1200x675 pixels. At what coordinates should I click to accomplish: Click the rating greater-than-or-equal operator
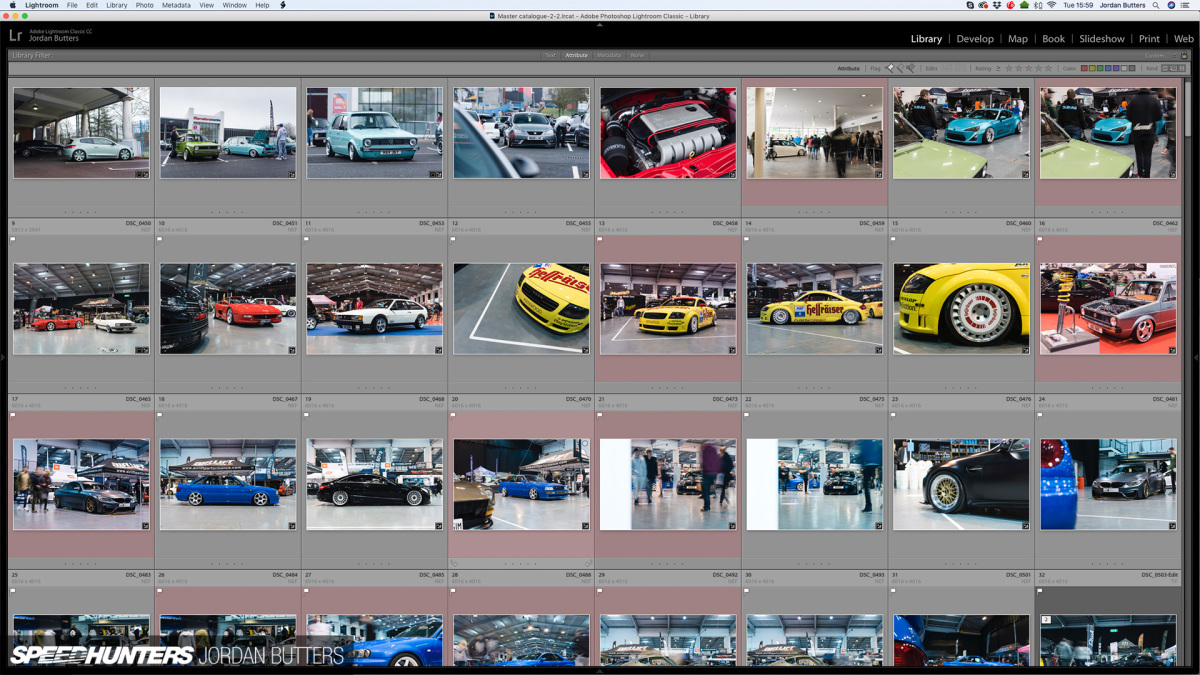point(998,68)
